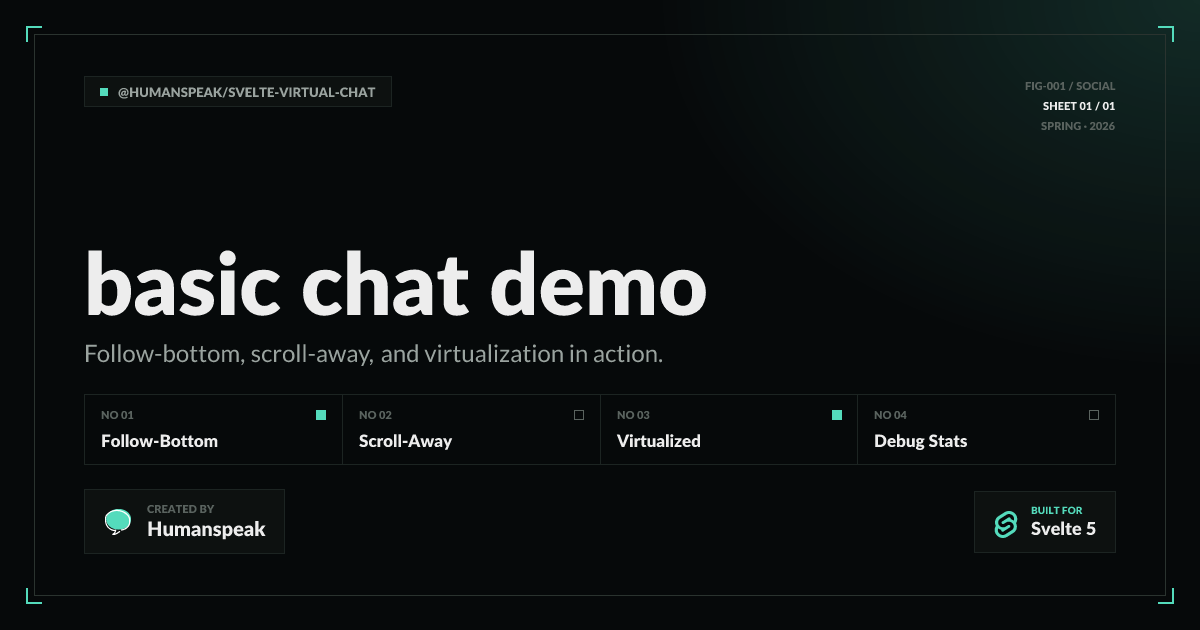Select the Scroll-Away feature card
1200x630 pixels.
[471, 429]
